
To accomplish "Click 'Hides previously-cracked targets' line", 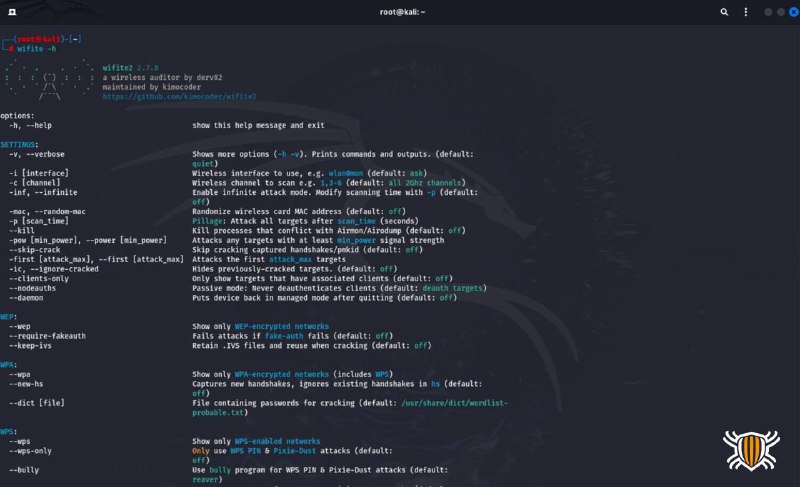I will (x=294, y=269).
